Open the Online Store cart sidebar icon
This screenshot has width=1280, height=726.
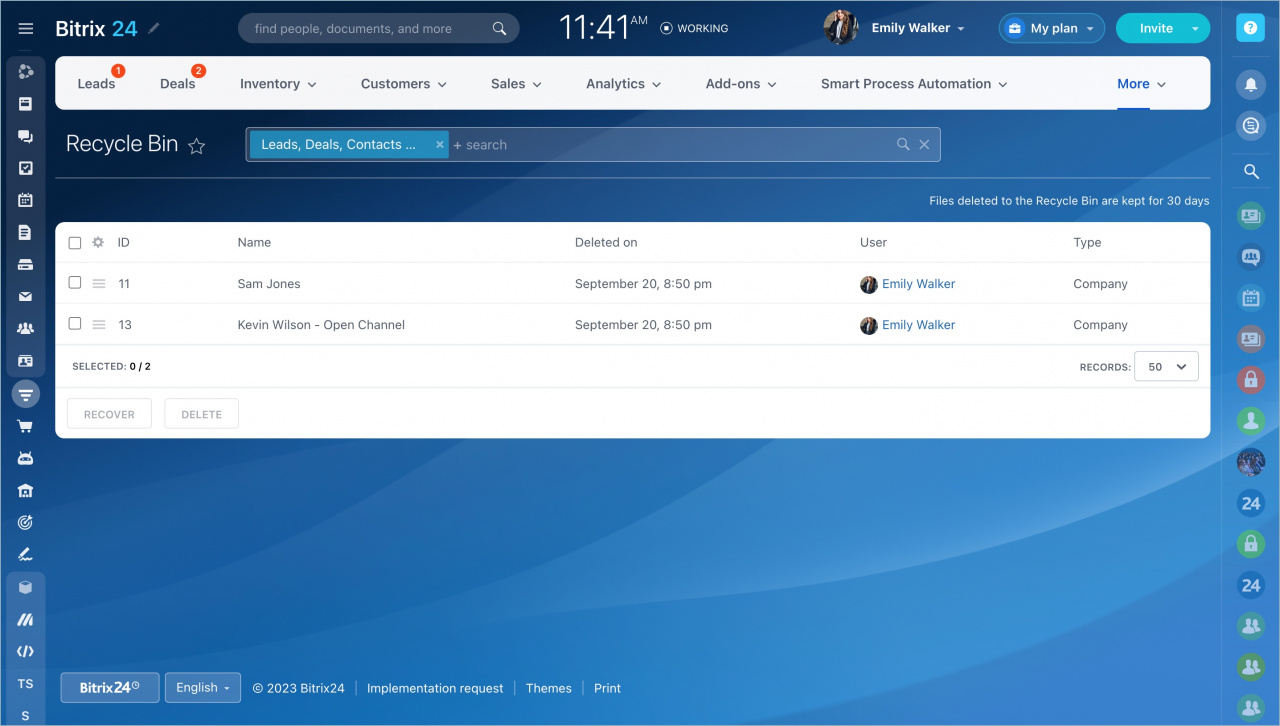pos(26,426)
